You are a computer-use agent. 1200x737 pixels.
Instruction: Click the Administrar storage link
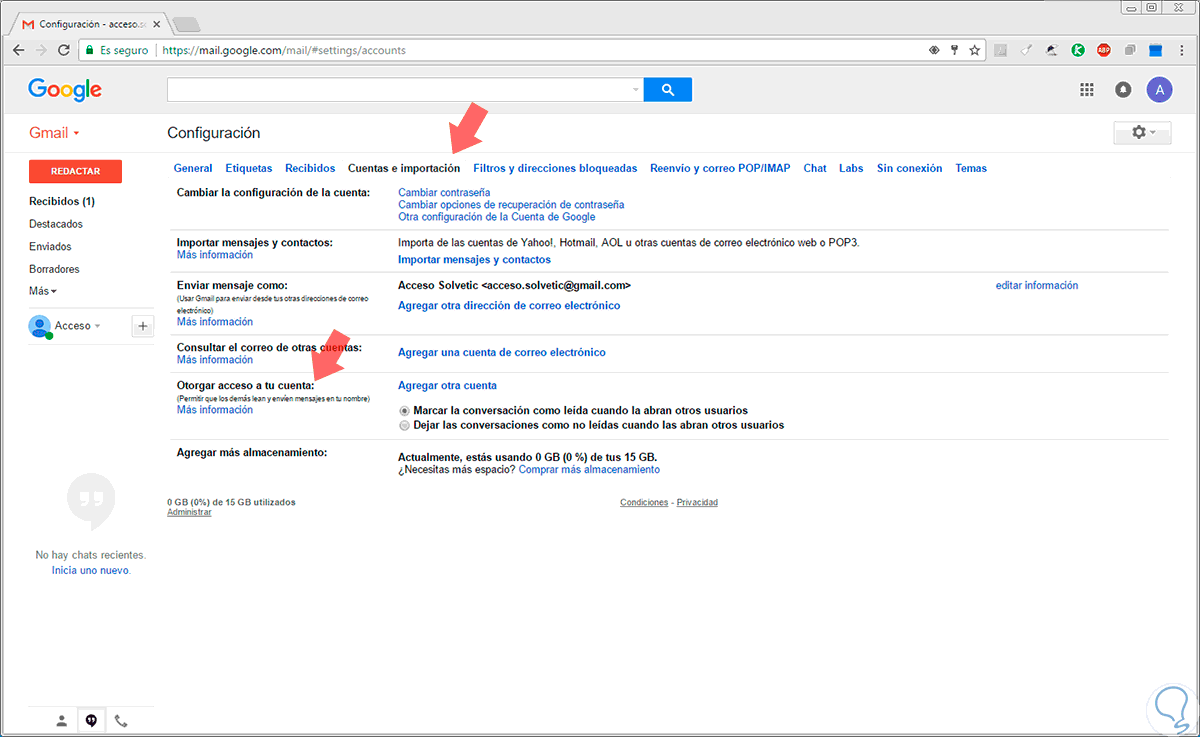point(189,512)
